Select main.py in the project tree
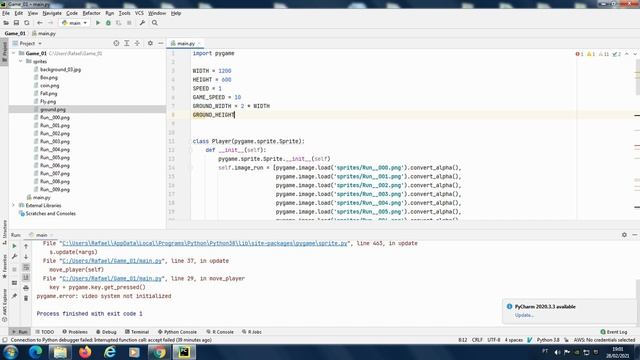This screenshot has height=360, width=640. tap(42, 197)
